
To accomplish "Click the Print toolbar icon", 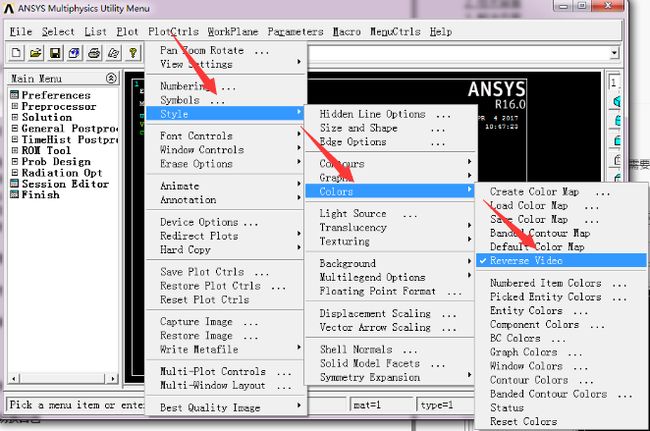I will point(94,53).
